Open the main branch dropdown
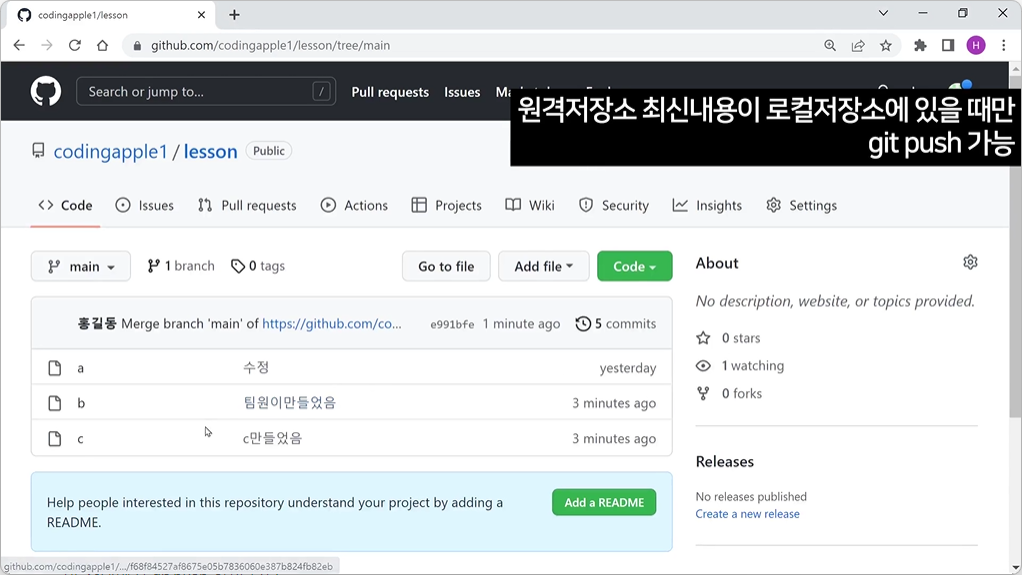 [81, 266]
